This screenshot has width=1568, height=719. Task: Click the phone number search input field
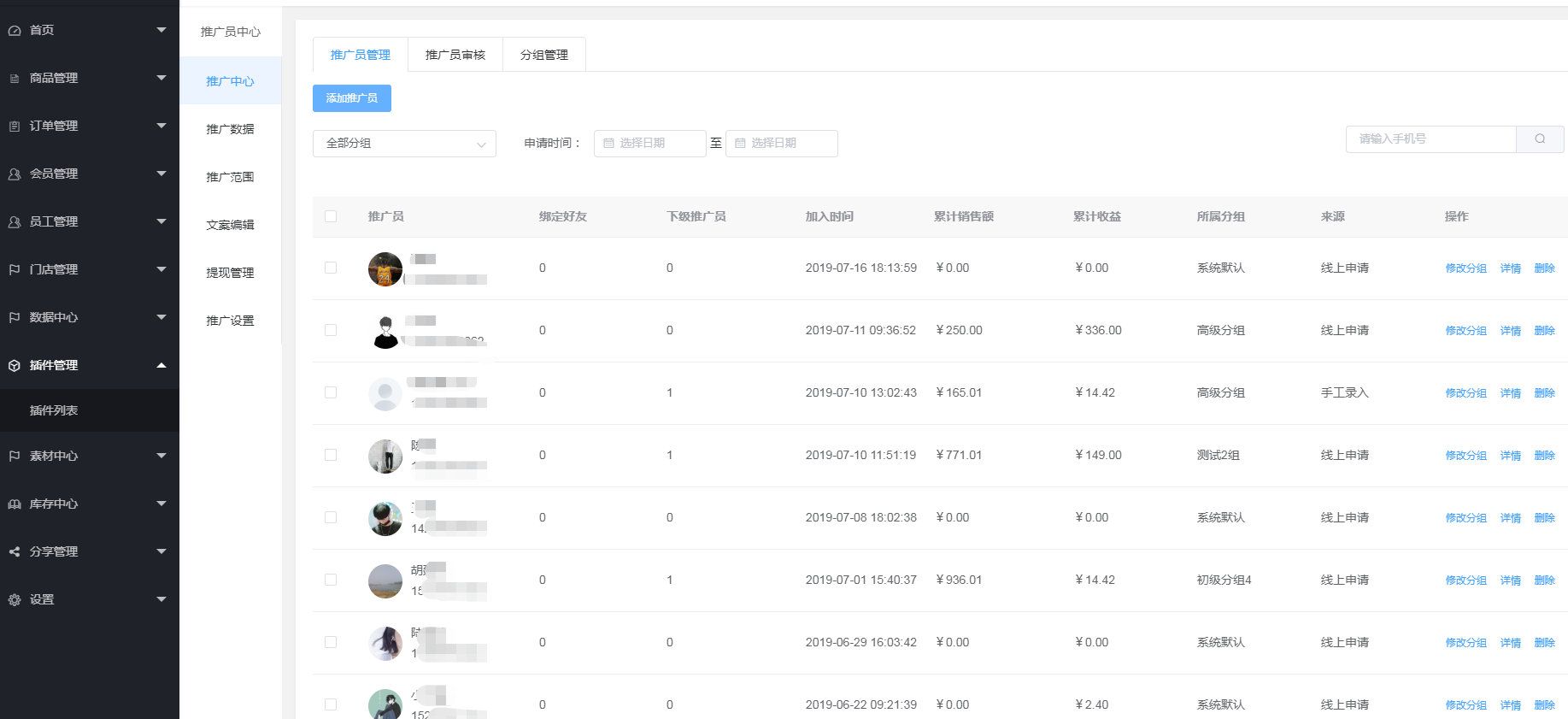pyautogui.click(x=1431, y=139)
